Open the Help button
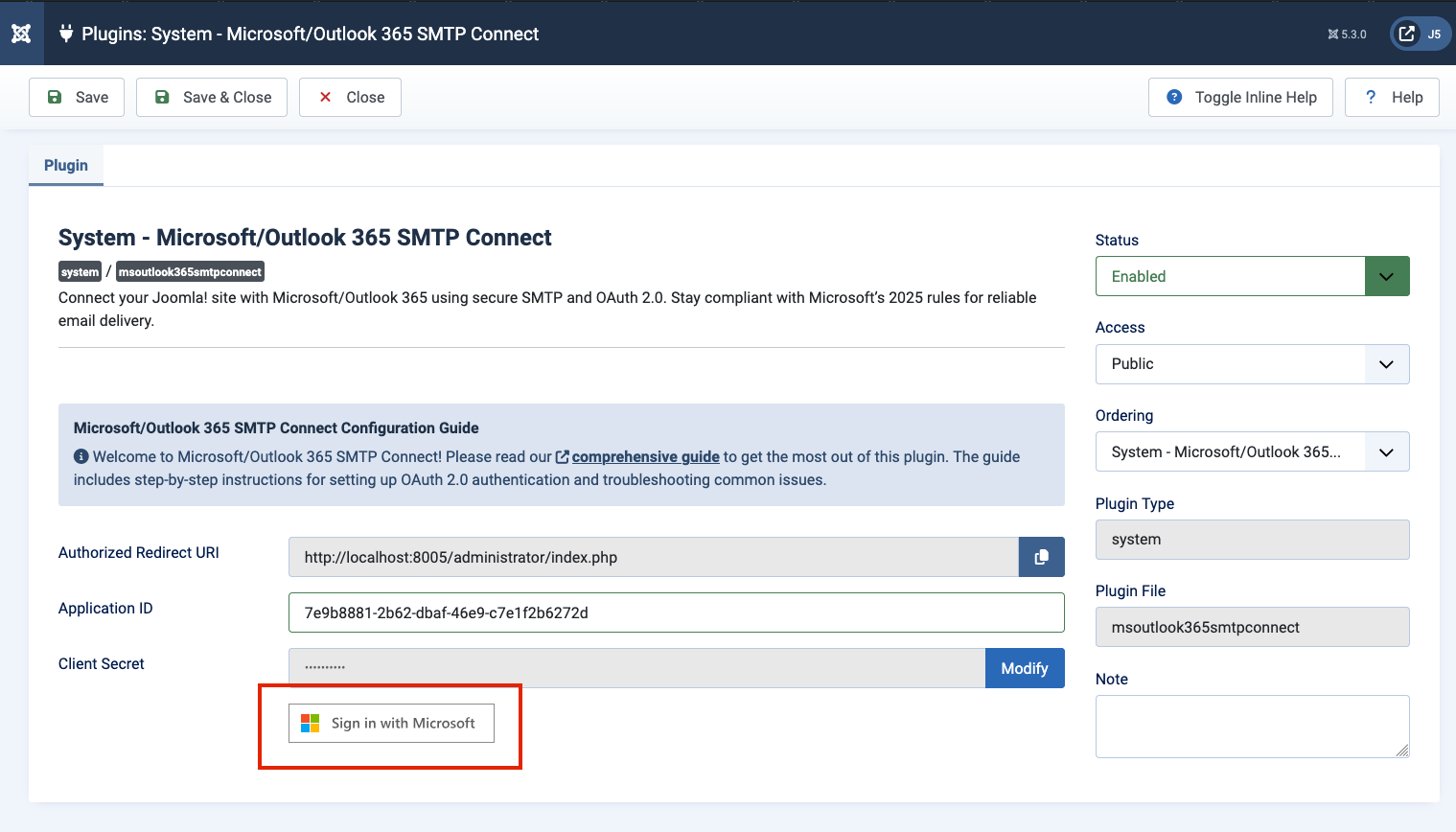Image resolution: width=1456 pixels, height=832 pixels. [x=1392, y=97]
